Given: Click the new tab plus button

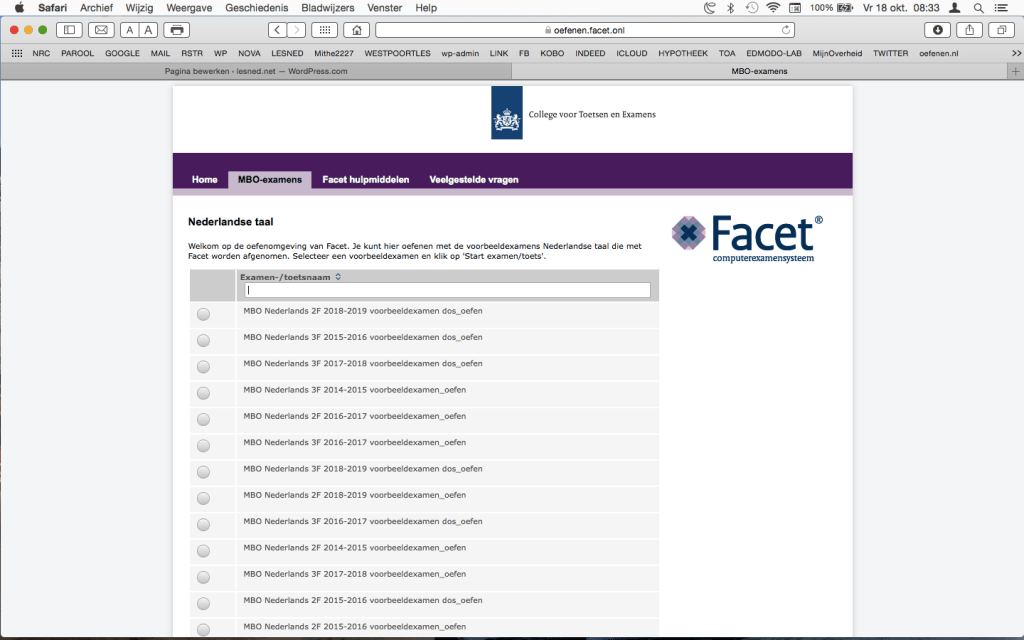Looking at the screenshot, I should 1016,71.
